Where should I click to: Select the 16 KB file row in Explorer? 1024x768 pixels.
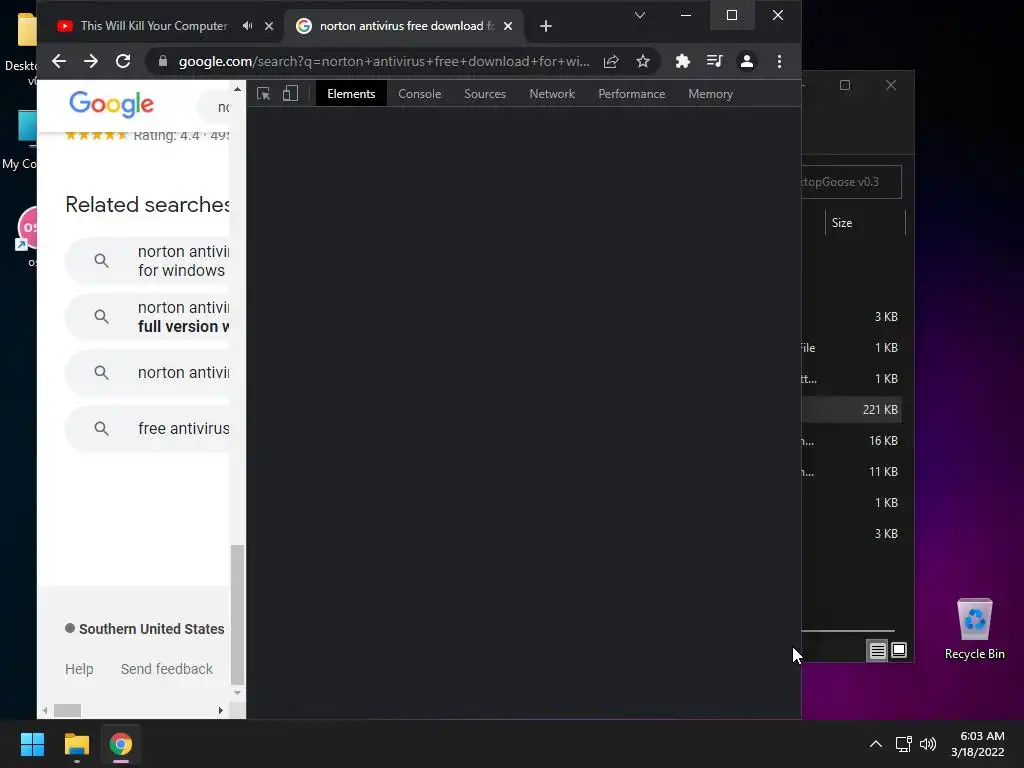852,441
